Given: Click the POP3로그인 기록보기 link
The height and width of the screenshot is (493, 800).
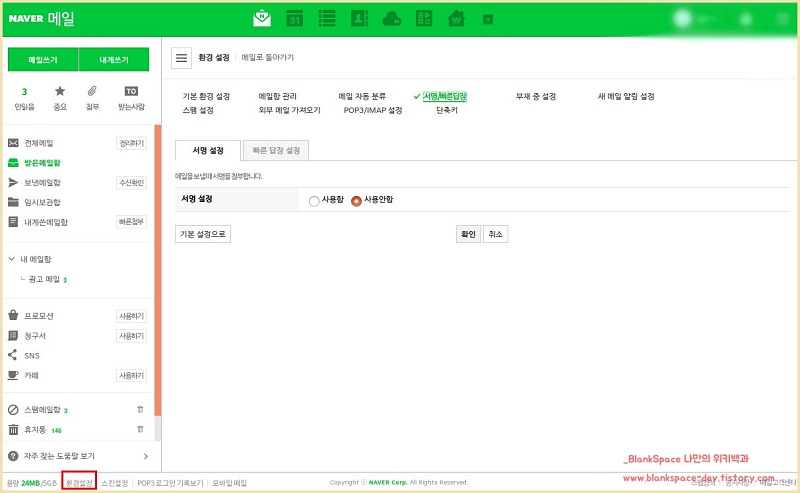Looking at the screenshot, I should pos(170,483).
